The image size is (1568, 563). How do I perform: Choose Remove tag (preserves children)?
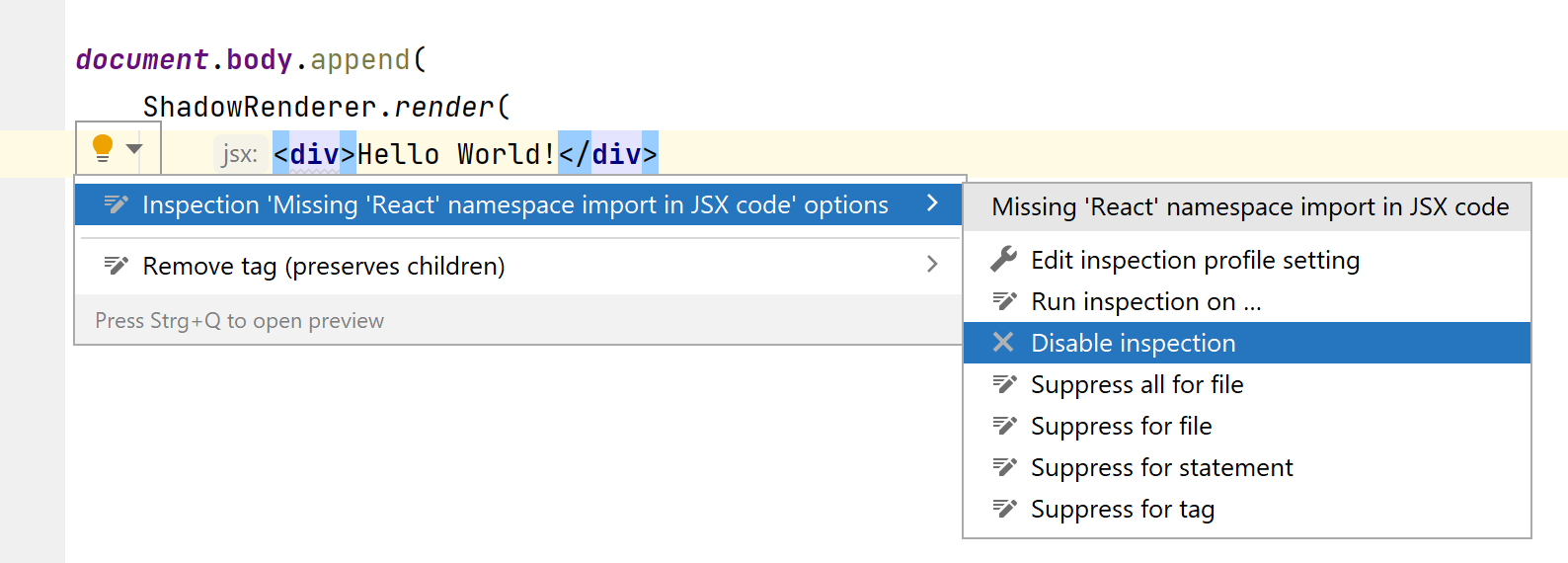[518, 266]
